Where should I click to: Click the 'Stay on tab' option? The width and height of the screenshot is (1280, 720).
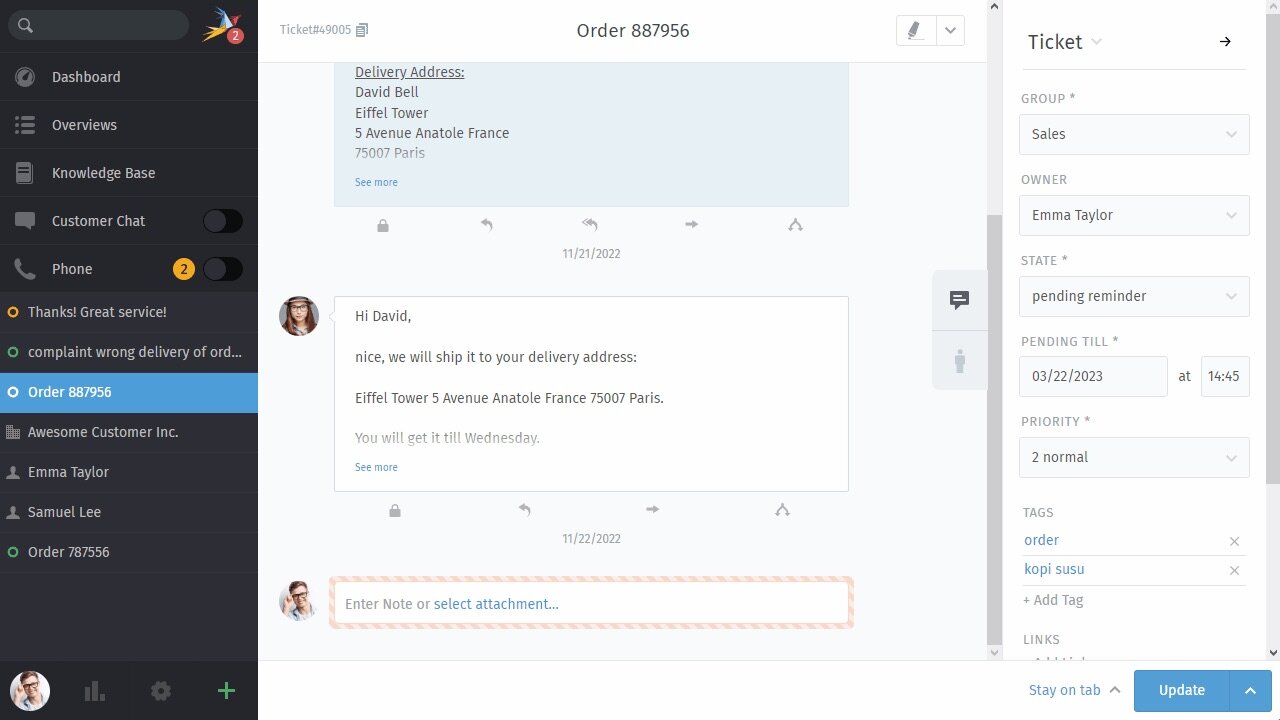tap(1074, 690)
